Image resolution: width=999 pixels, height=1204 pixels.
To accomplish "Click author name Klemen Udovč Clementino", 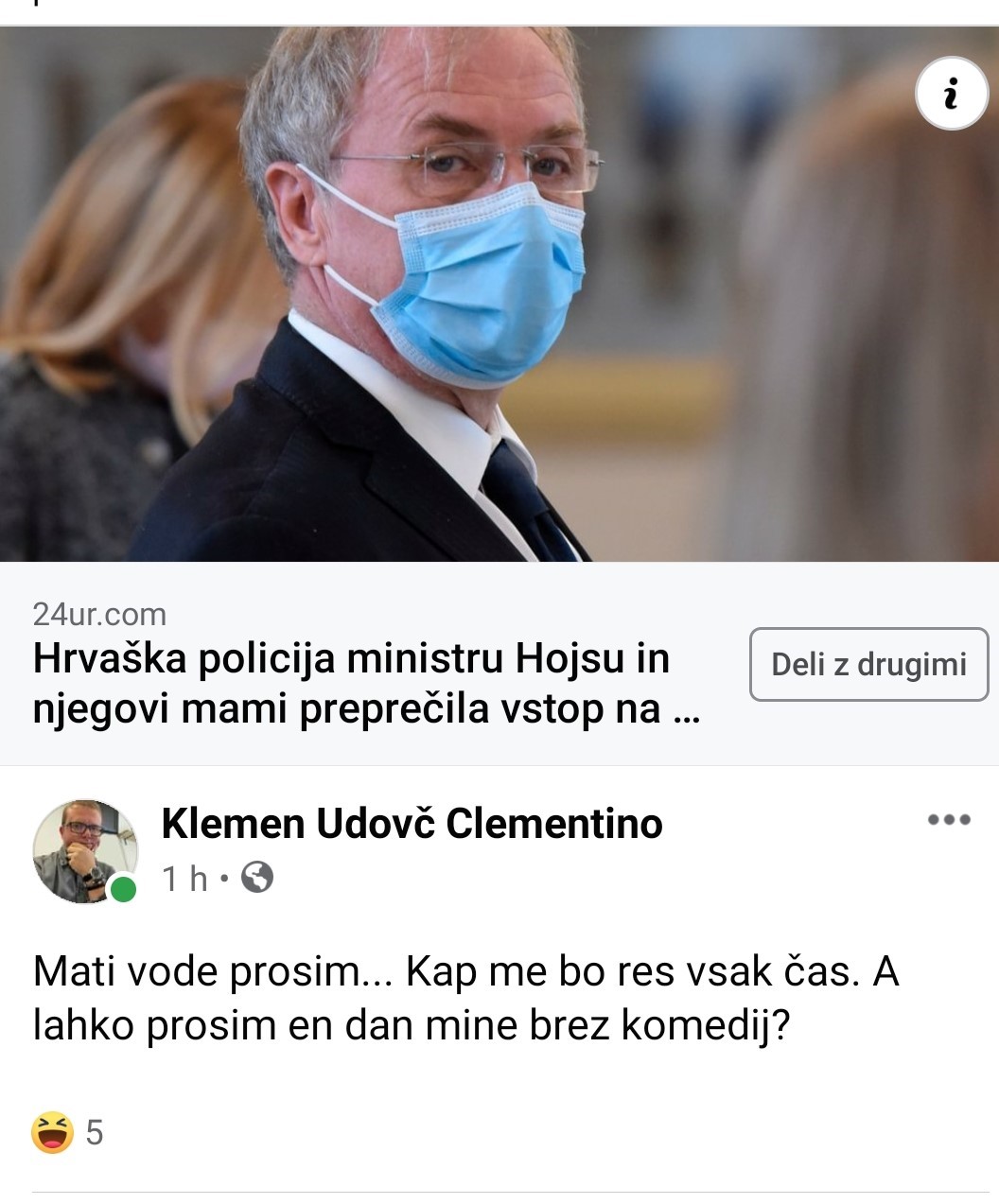I will pos(412,823).
